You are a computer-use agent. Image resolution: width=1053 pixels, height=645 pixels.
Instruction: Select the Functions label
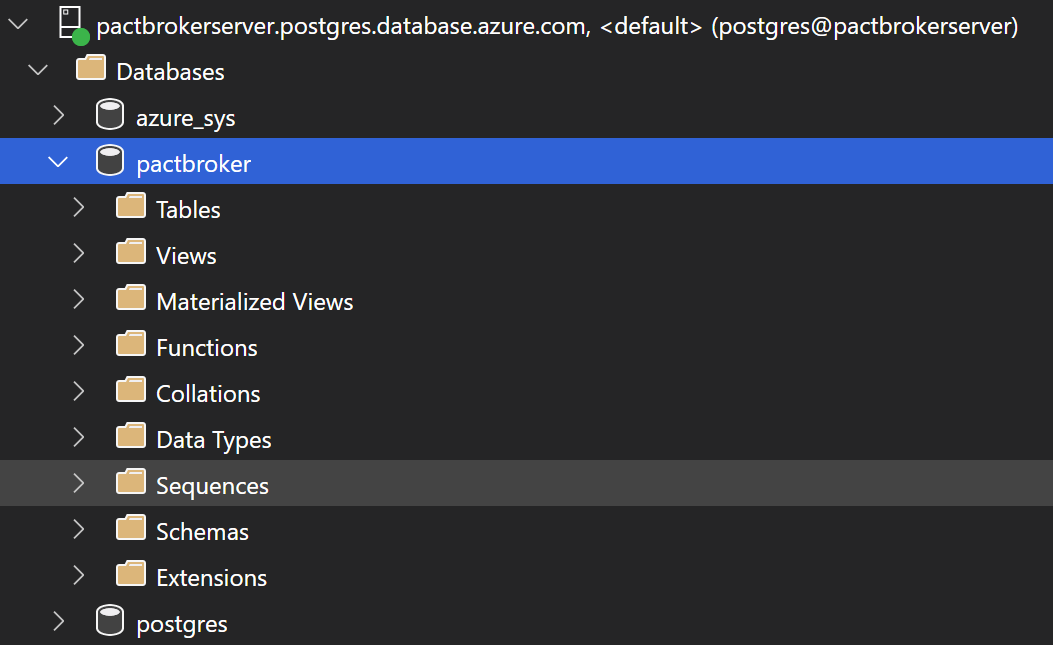(207, 348)
